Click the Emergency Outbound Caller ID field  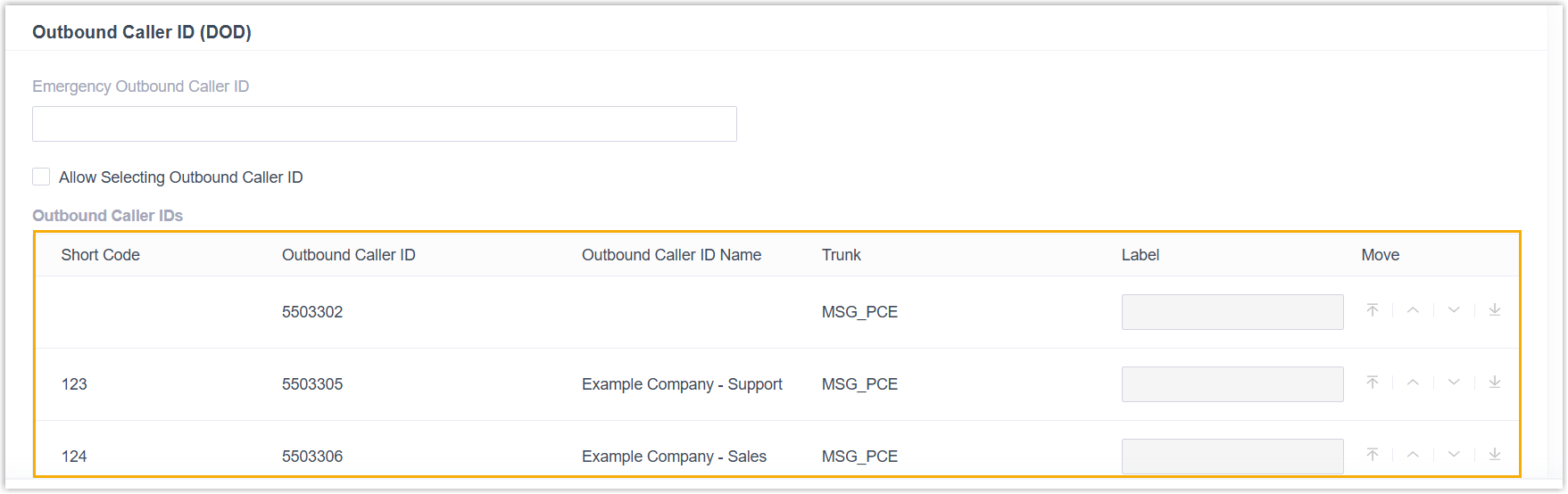(384, 124)
